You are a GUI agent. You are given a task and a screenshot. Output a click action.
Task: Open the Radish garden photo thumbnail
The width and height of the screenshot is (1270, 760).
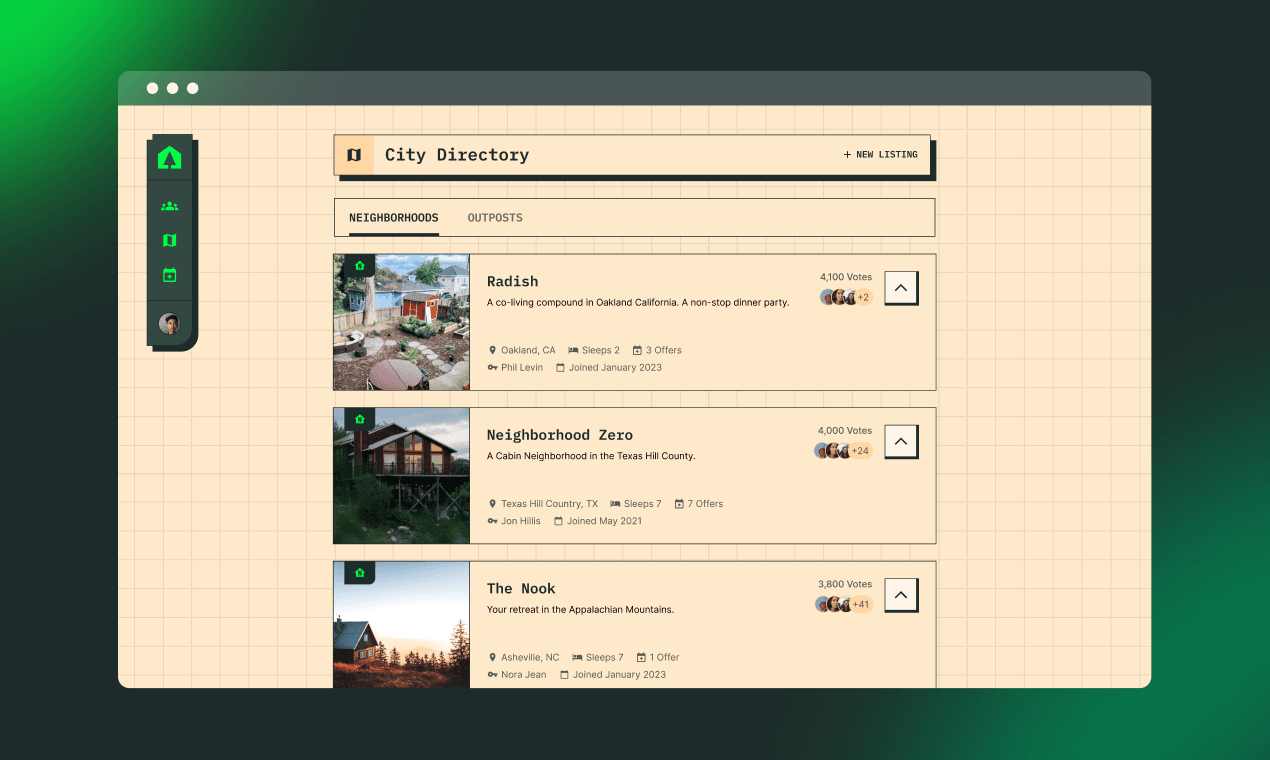(402, 322)
